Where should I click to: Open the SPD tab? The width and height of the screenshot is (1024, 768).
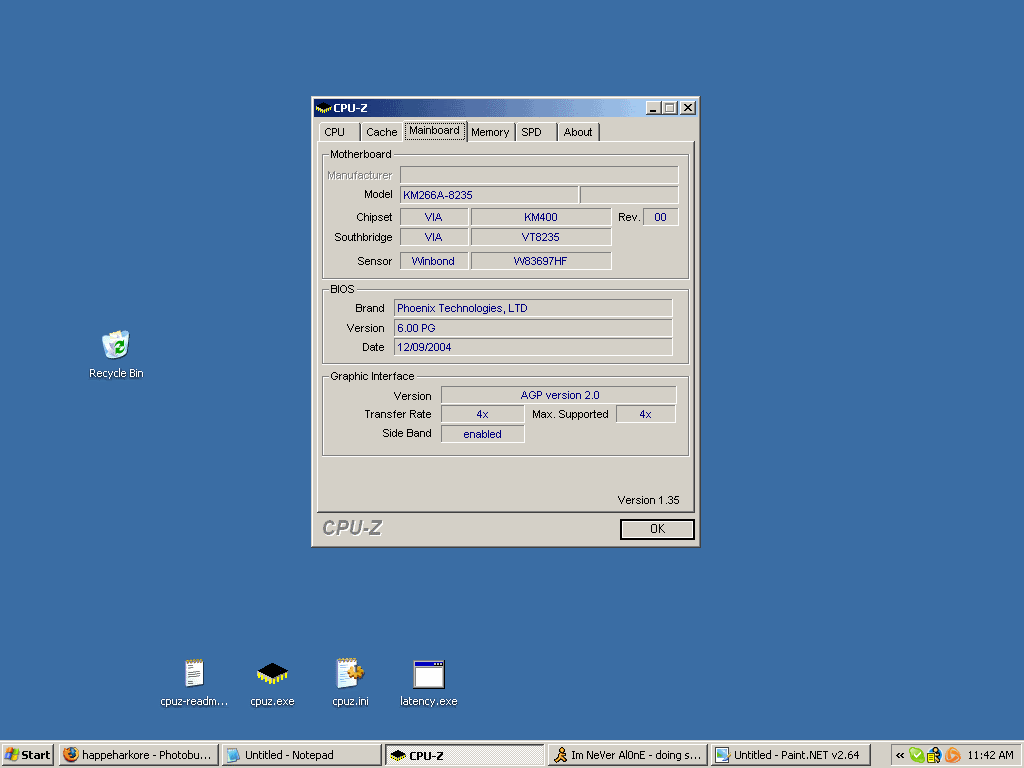[532, 132]
